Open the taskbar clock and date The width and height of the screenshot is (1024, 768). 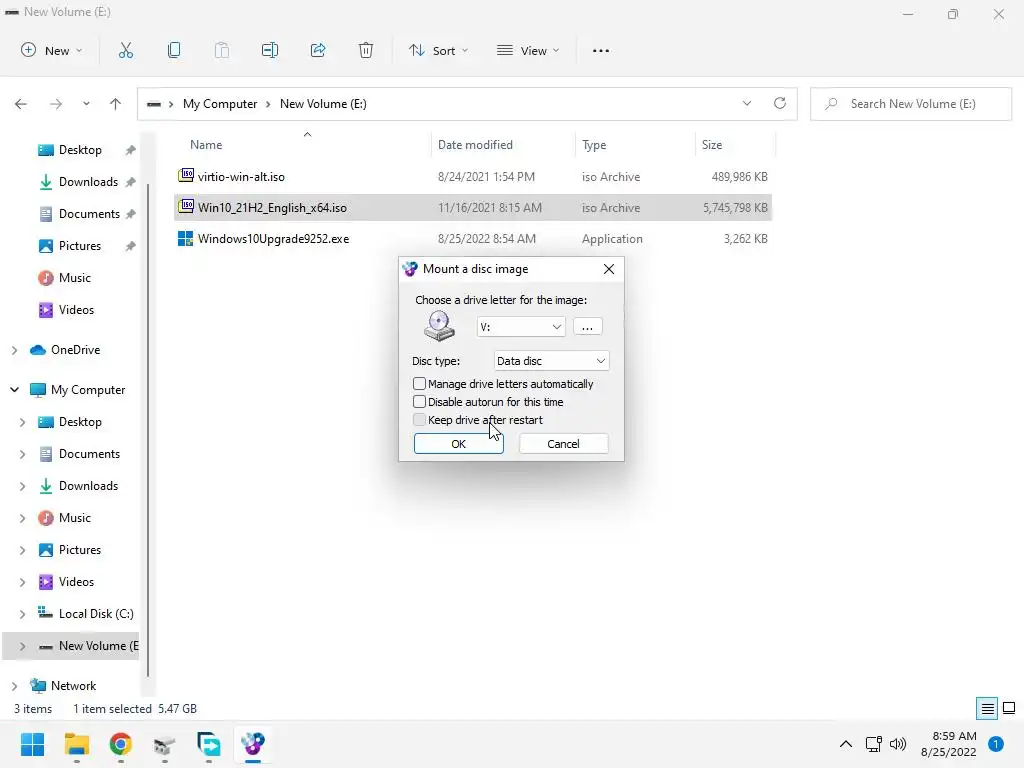[948, 744]
